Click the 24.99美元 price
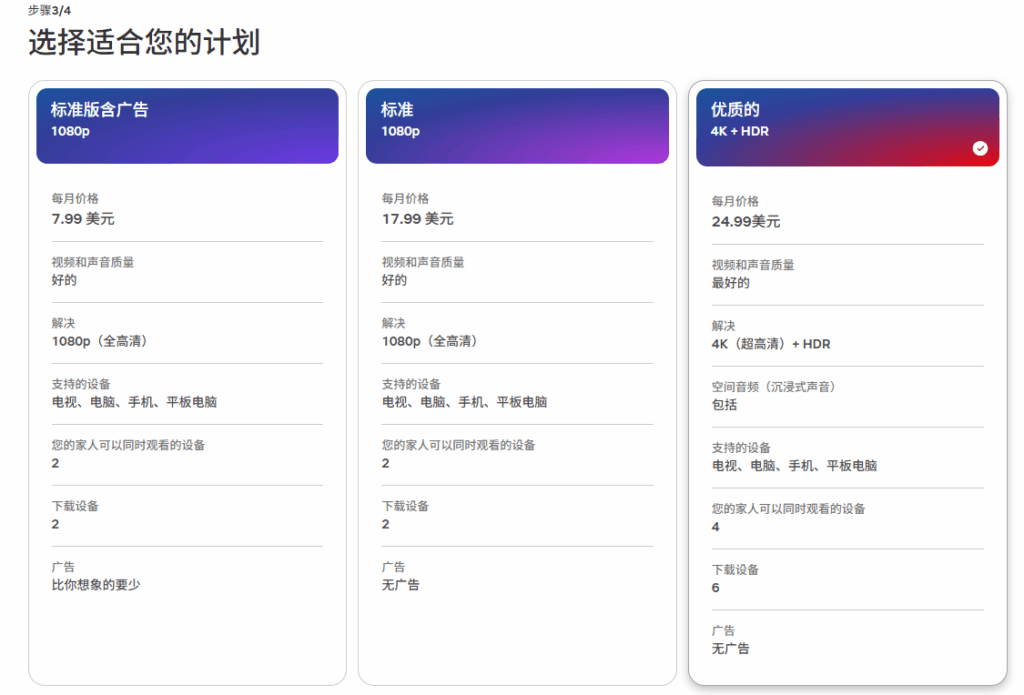 pyautogui.click(x=746, y=221)
